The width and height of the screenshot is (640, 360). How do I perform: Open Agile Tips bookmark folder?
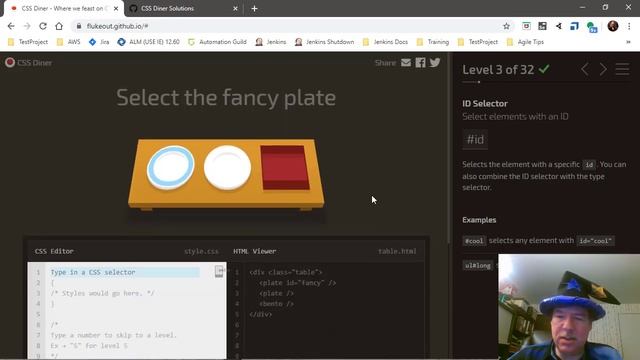coord(525,42)
